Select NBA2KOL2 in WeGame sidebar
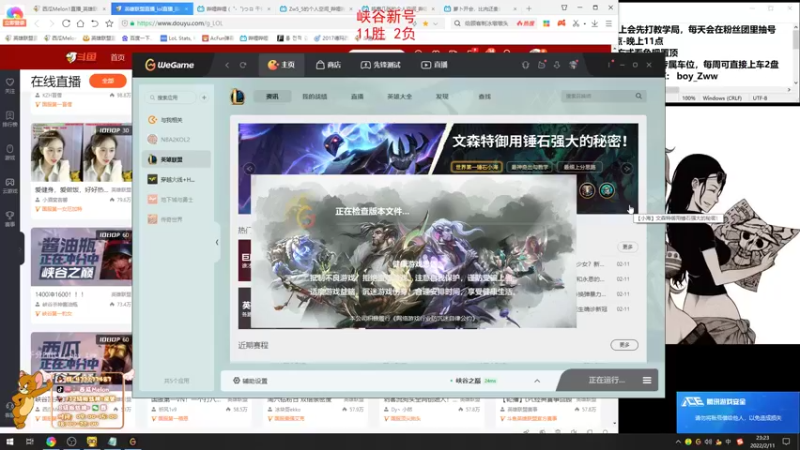Image resolution: width=800 pixels, height=450 pixels. point(176,139)
